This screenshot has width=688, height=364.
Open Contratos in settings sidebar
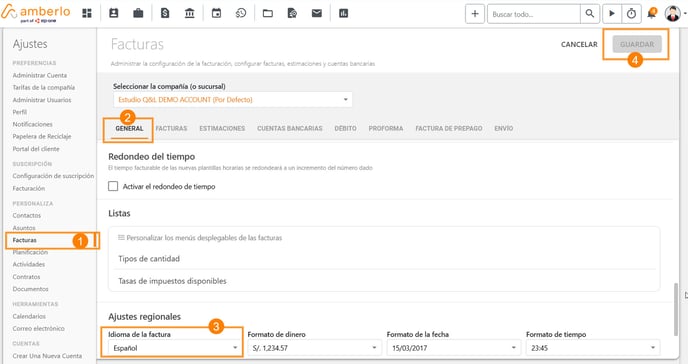click(26, 277)
